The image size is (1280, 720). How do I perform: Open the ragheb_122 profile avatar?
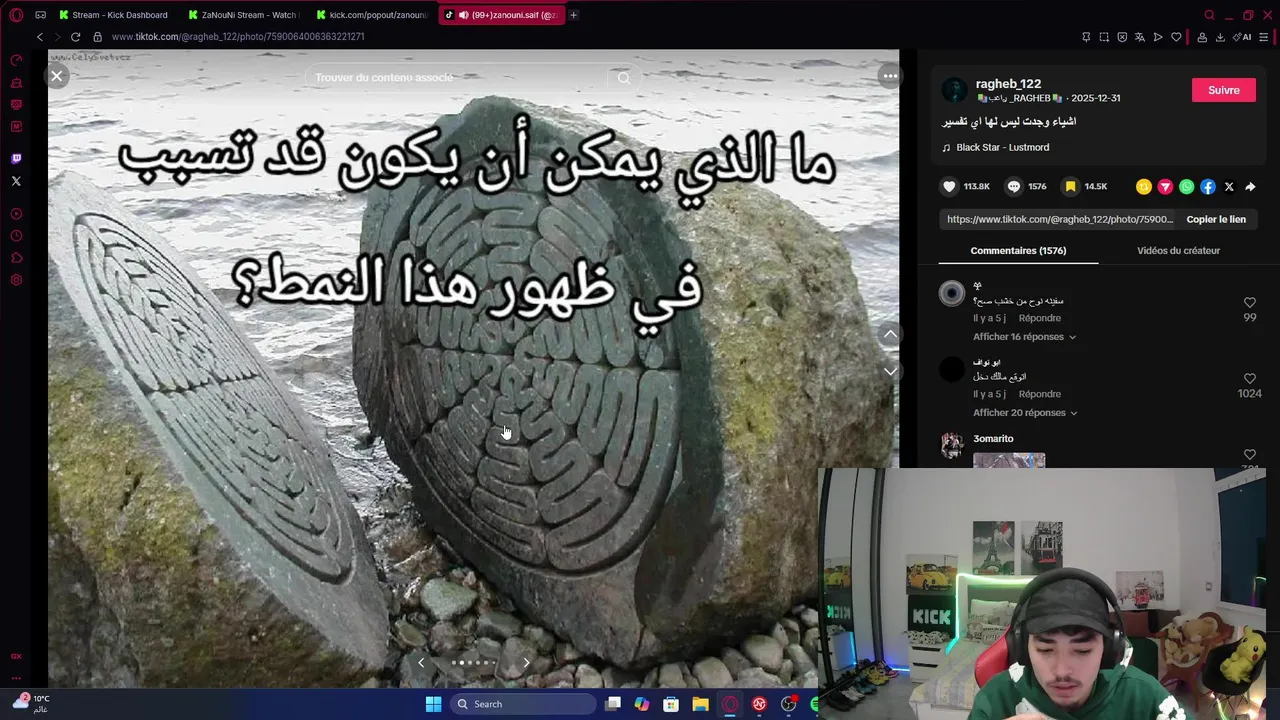click(x=955, y=91)
